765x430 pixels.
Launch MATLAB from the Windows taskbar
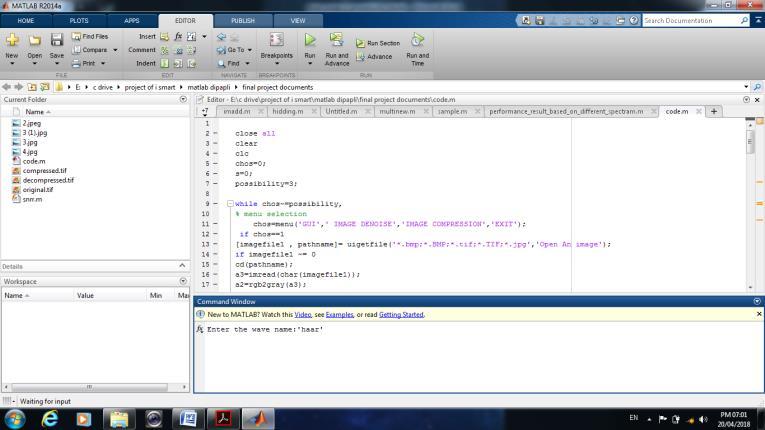point(258,418)
